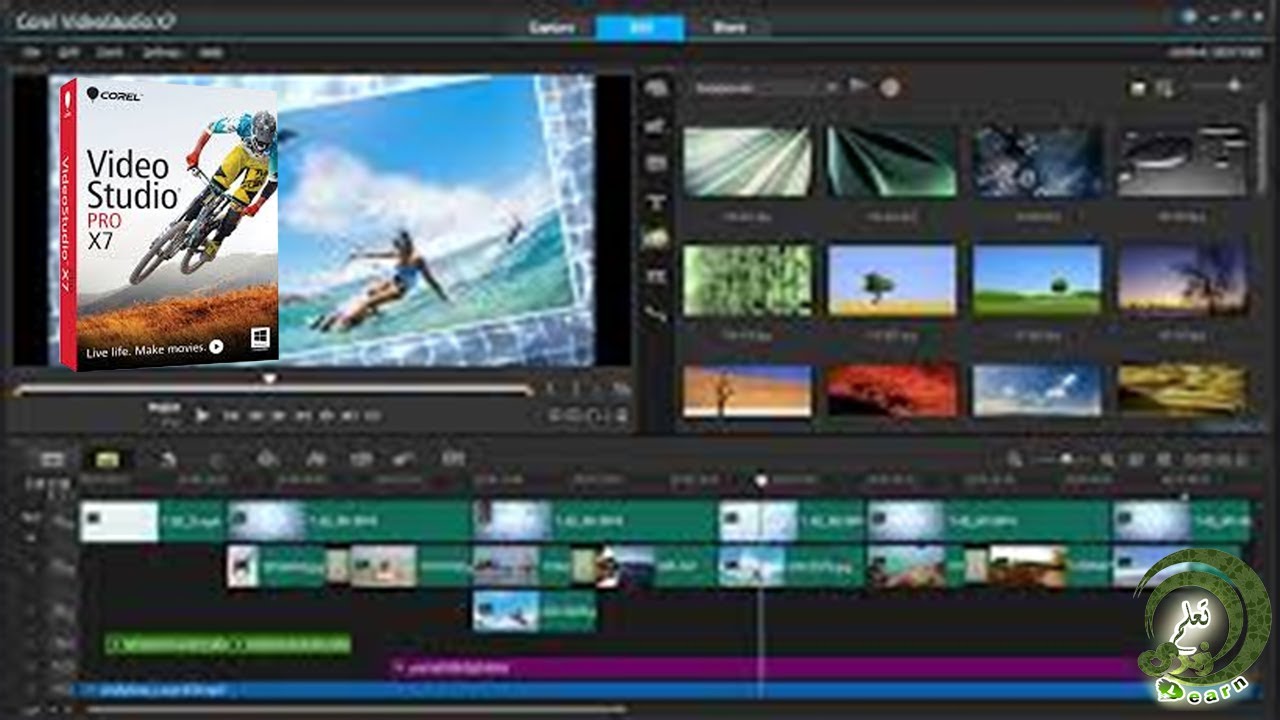The width and height of the screenshot is (1280, 720).
Task: Open the Graphic library icon
Action: click(x=657, y=238)
